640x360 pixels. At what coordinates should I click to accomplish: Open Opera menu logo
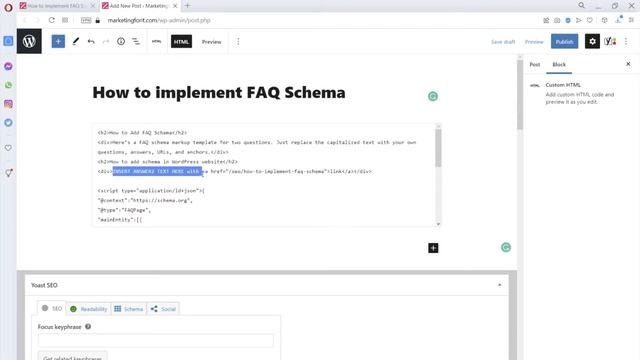[8, 7]
